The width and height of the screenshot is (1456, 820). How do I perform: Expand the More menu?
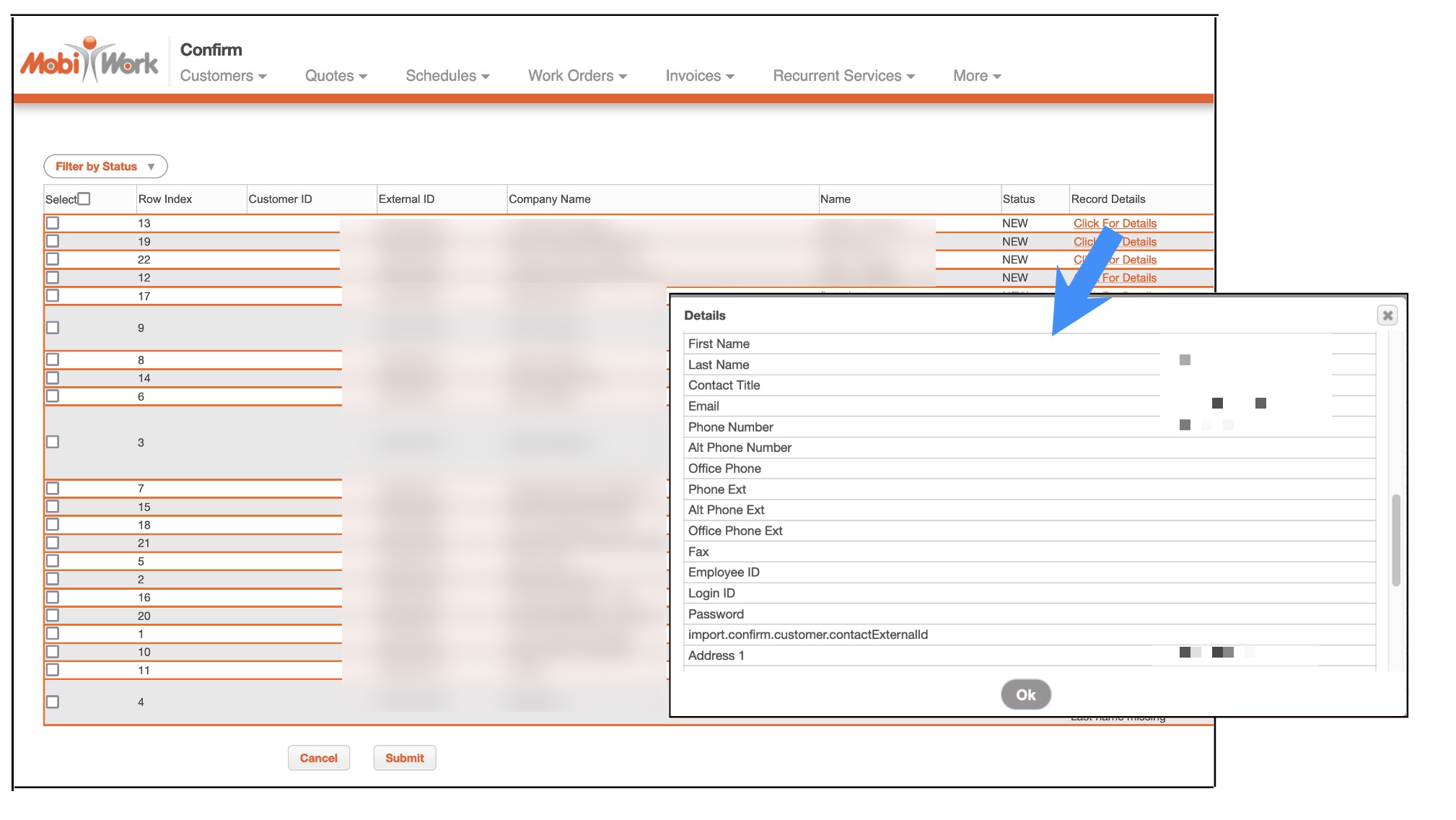tap(976, 76)
